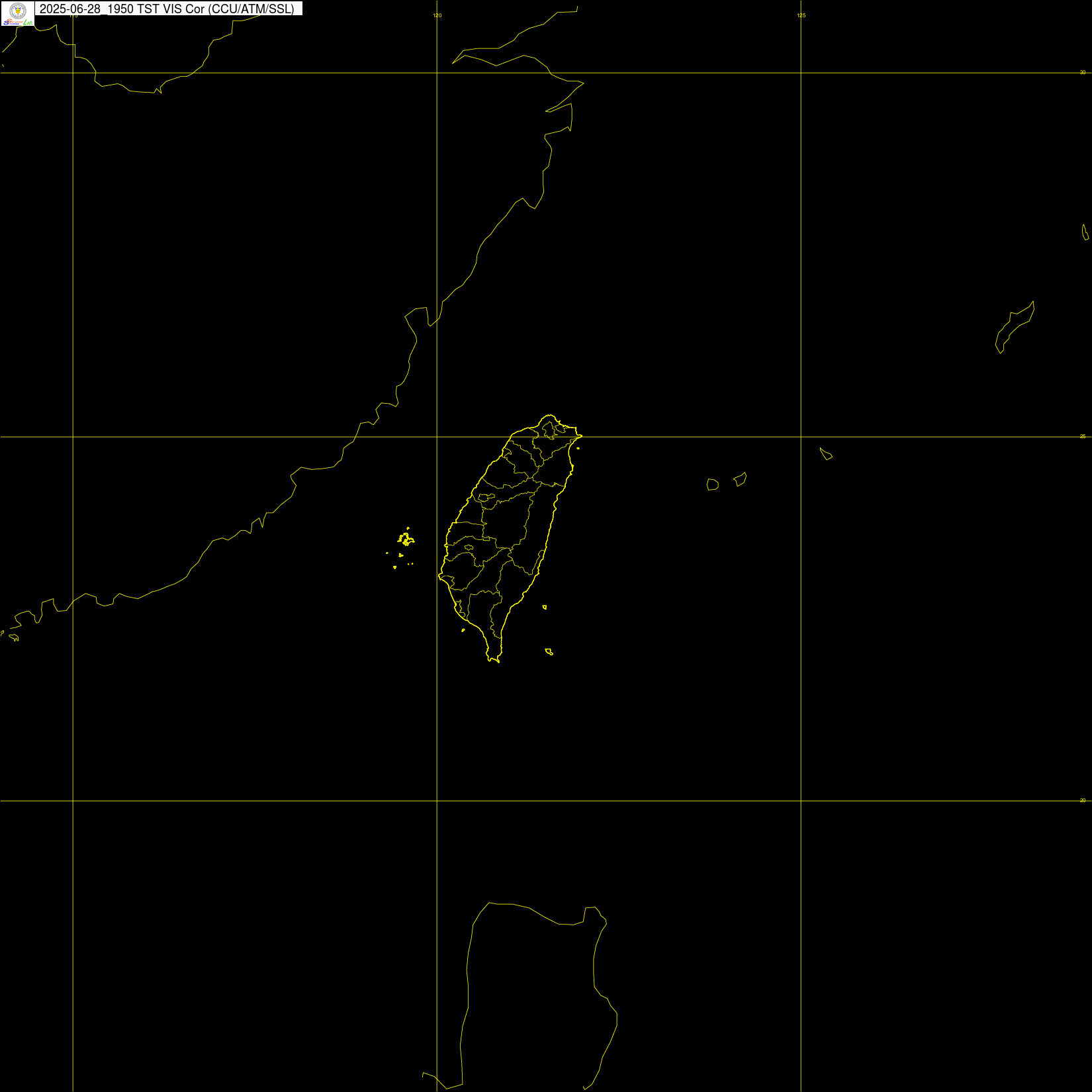1092x1092 pixels.
Task: Click the 125 longitude label
Action: (x=801, y=15)
